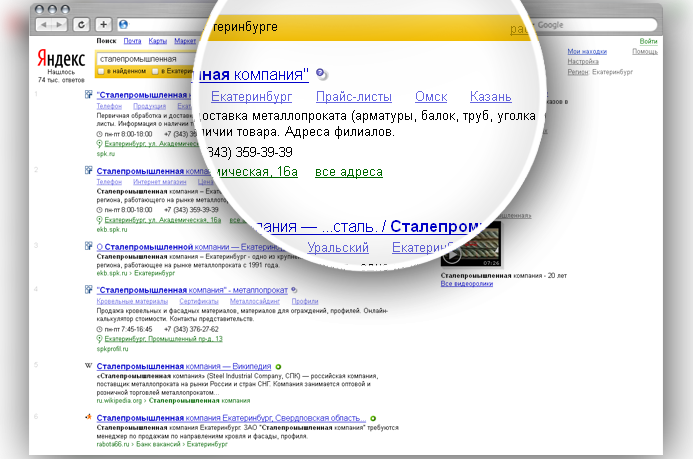The height and width of the screenshot is (459, 693).
Task: Click the Yandex search query field
Action: click(146, 59)
